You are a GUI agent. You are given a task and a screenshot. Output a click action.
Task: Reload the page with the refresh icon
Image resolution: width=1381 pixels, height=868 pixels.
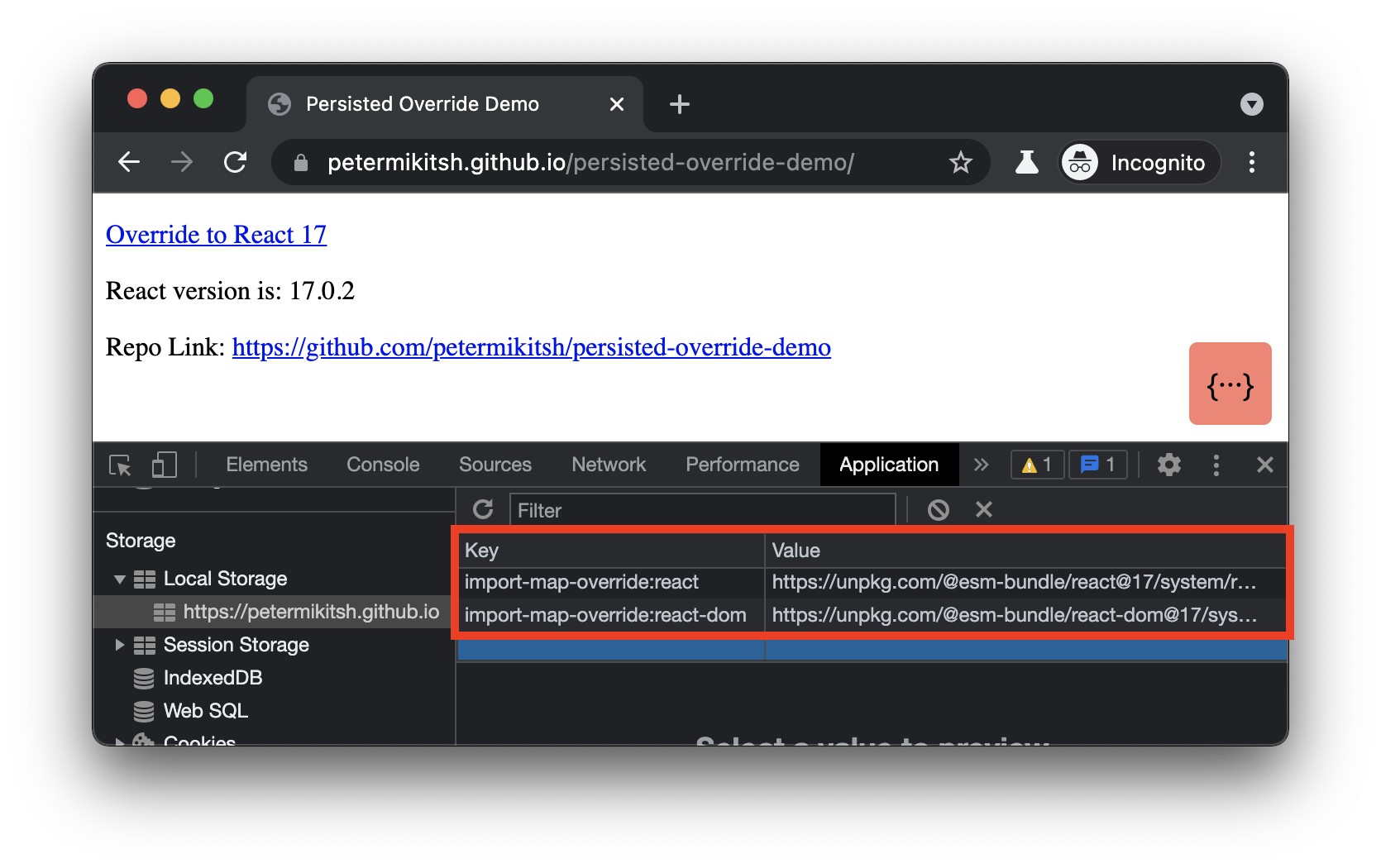(x=236, y=162)
